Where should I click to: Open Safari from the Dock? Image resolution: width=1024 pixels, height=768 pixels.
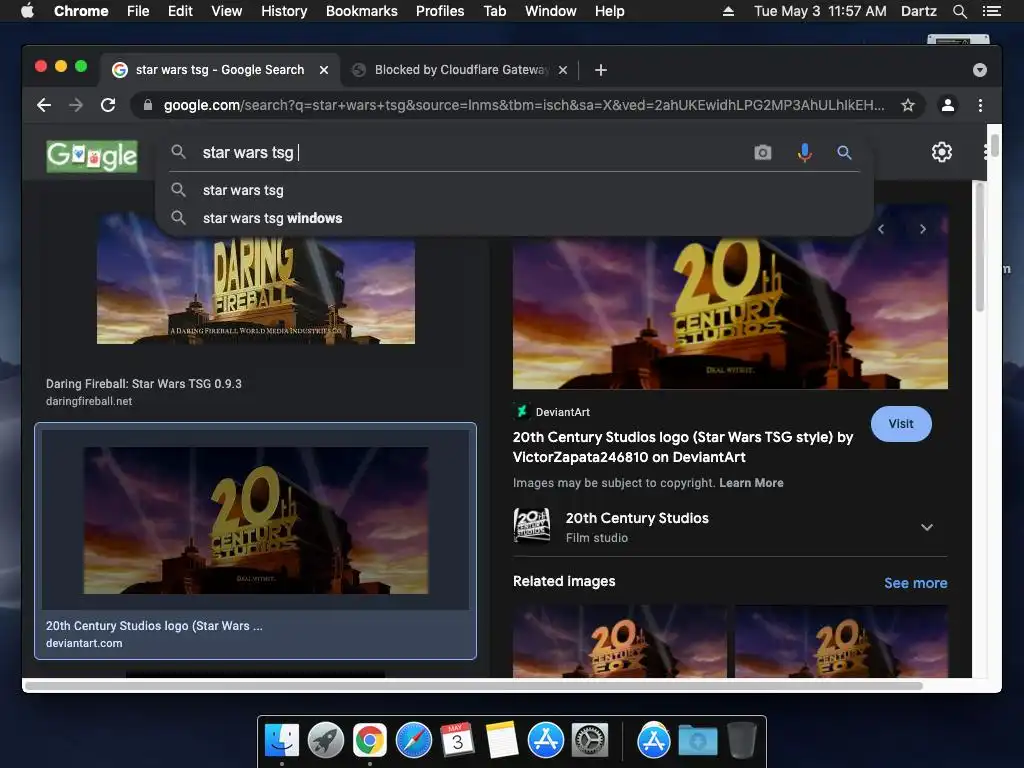point(414,740)
